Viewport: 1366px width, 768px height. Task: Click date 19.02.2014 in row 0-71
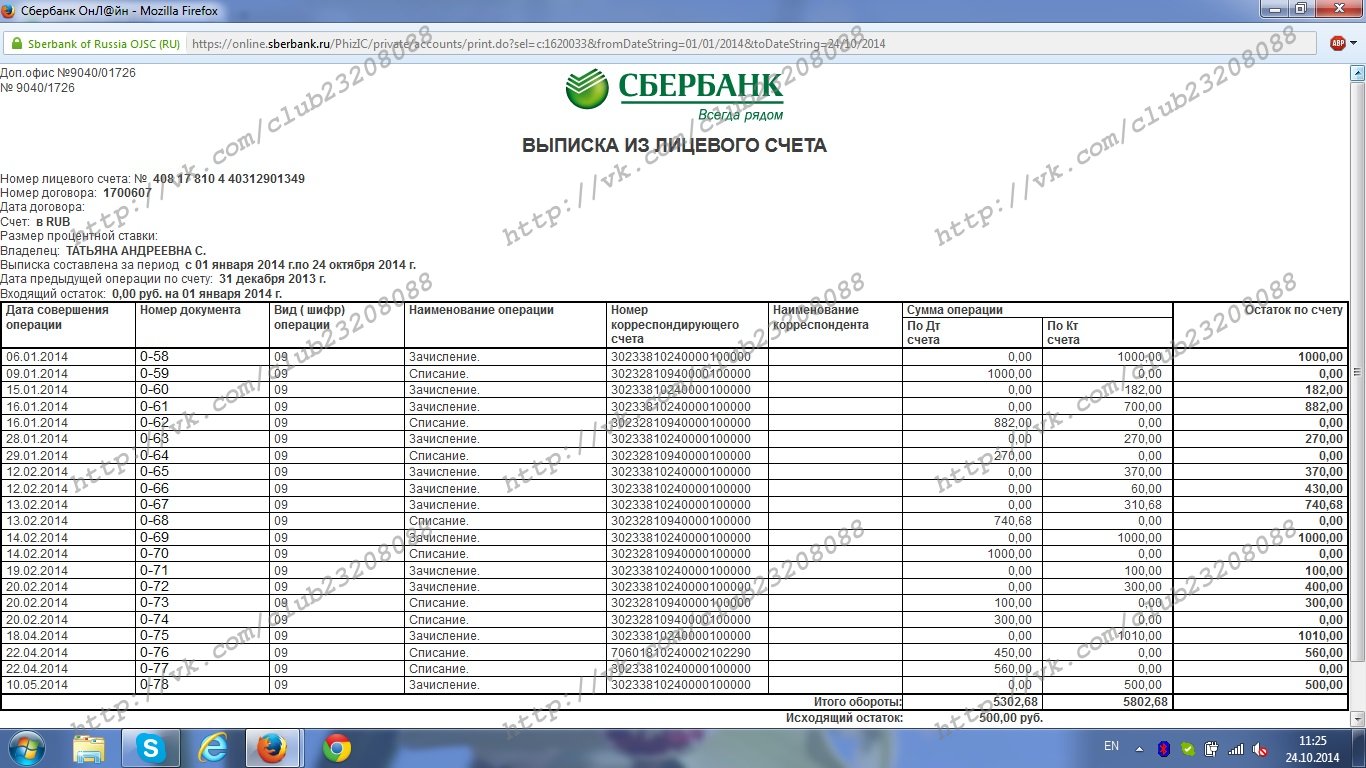(37, 571)
